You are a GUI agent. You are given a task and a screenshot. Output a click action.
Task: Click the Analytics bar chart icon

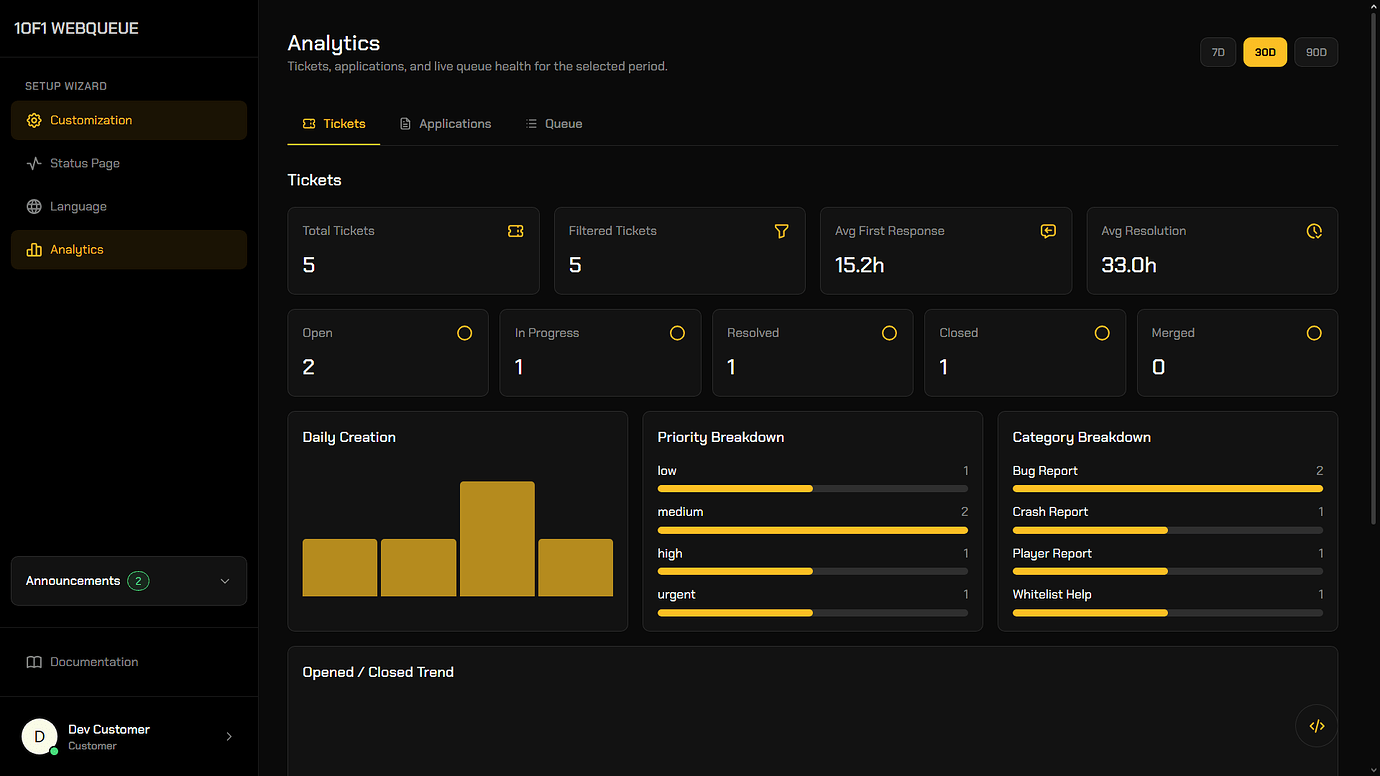tap(34, 250)
